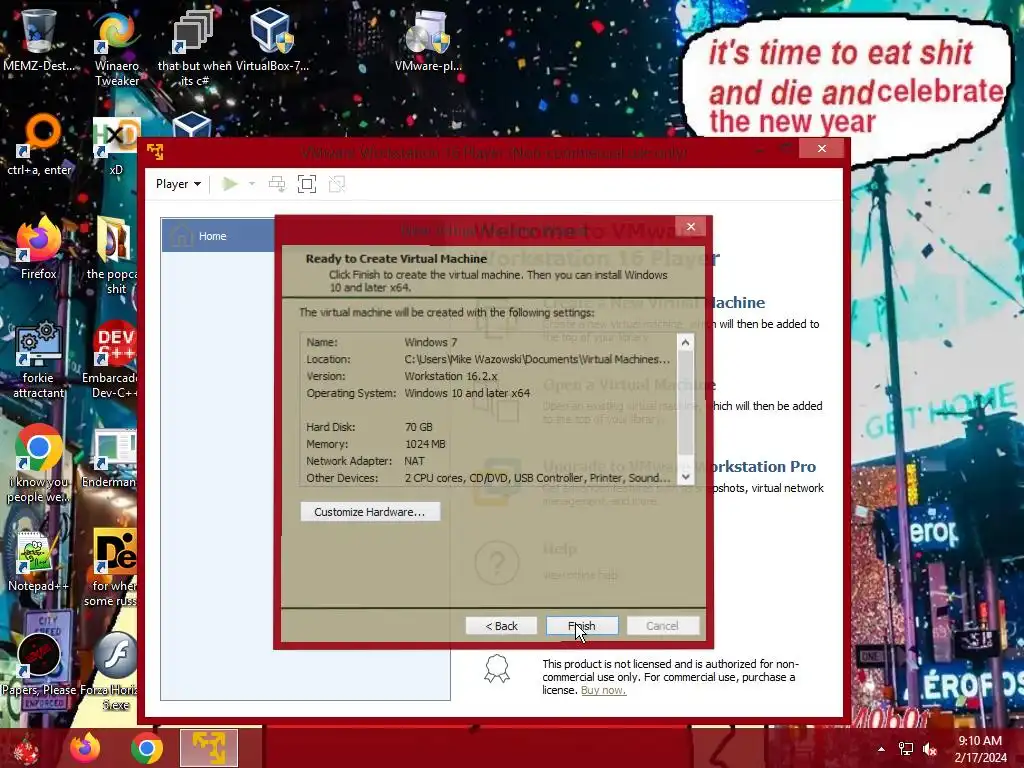The width and height of the screenshot is (1024, 768).
Task: Click the VMware Player title bar icon
Action: (155, 152)
